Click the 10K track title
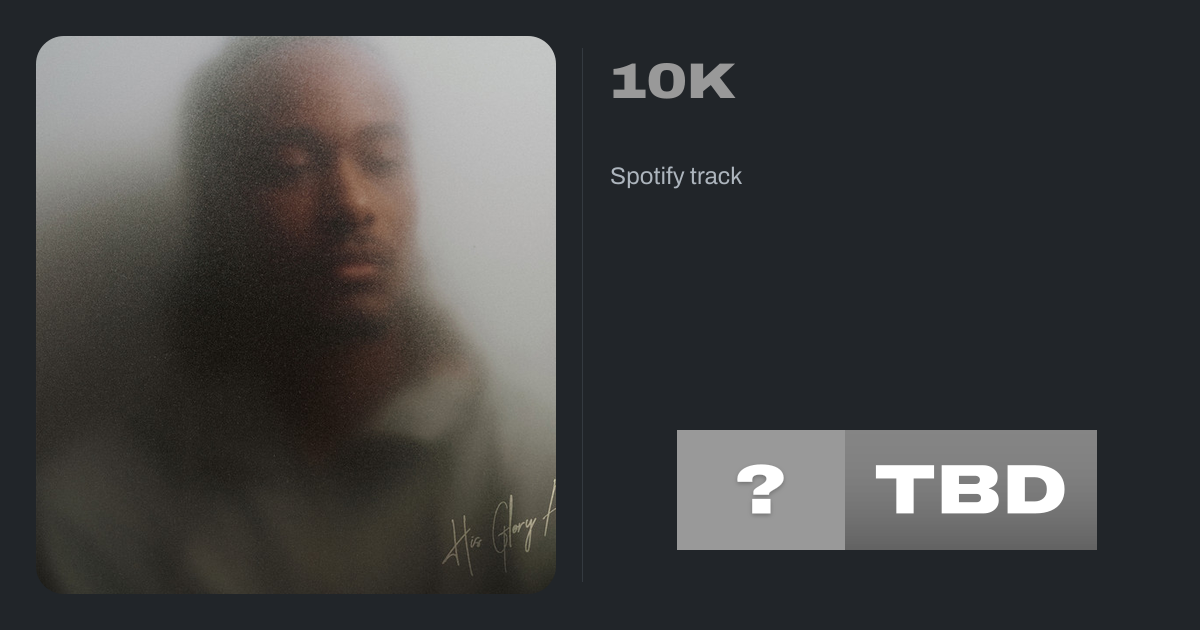This screenshot has width=1200, height=630. click(673, 81)
